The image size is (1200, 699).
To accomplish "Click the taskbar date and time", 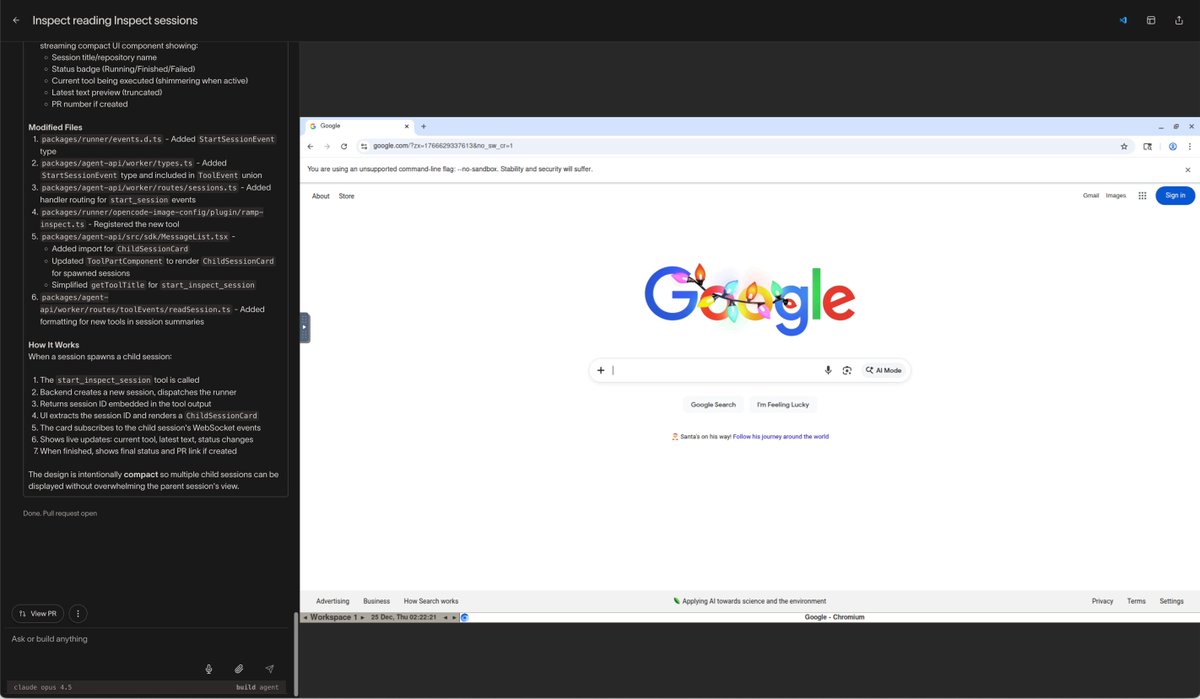I will click(403, 617).
